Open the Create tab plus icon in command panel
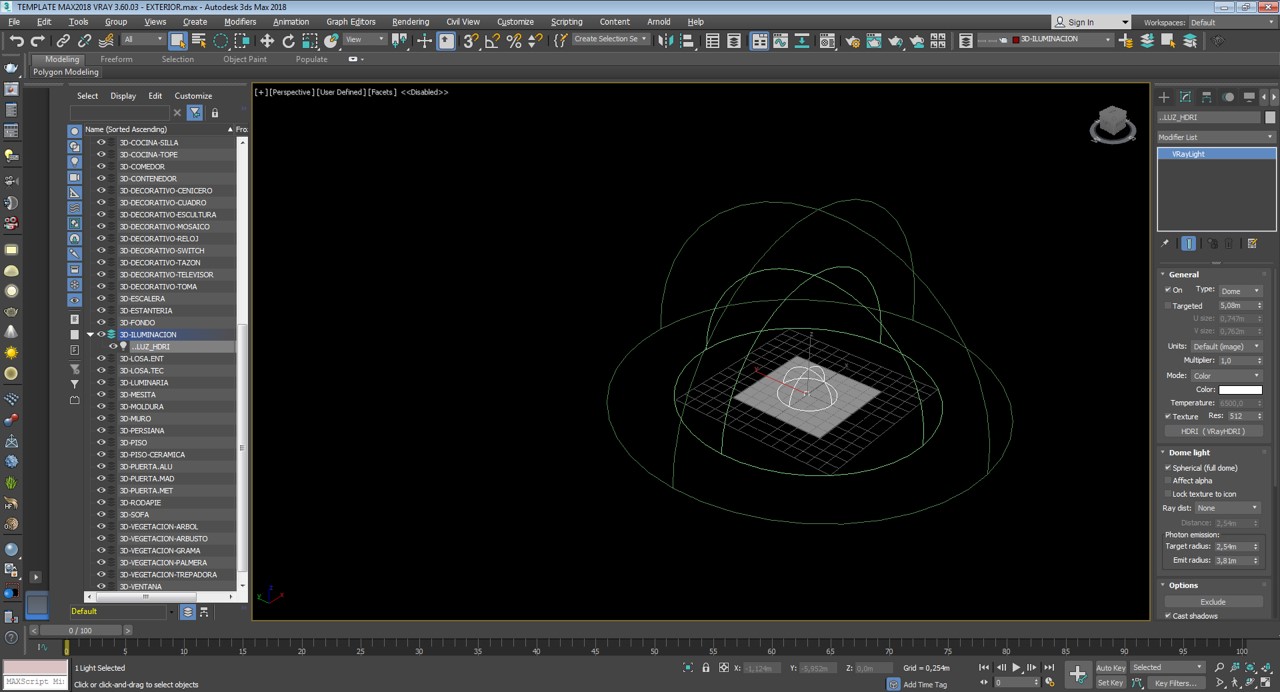 pos(1164,97)
